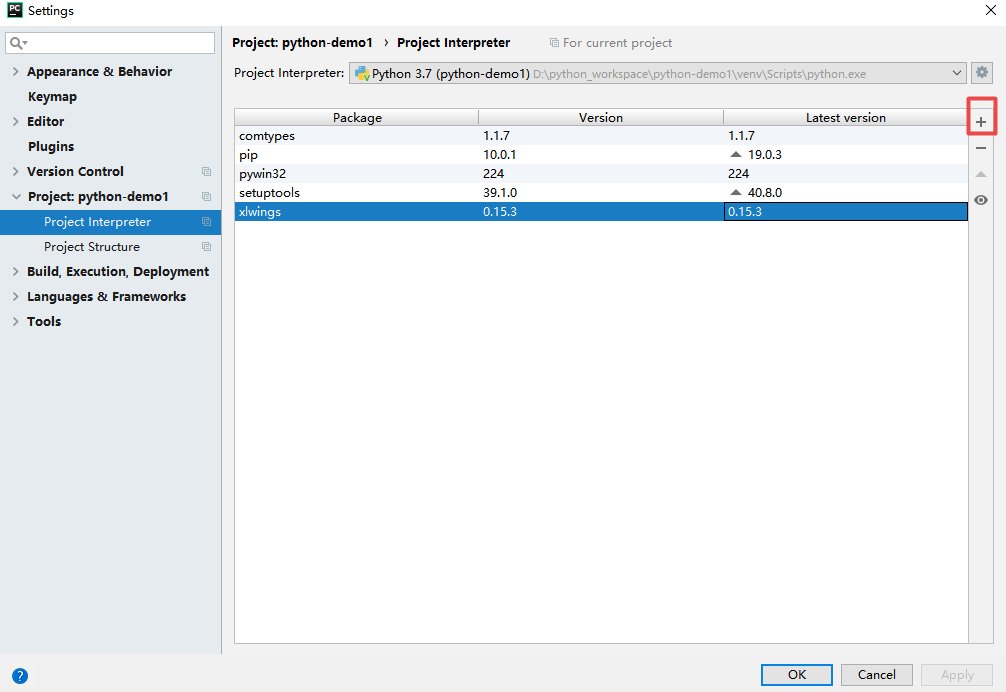
Task: Click the copy icon next to Project Interpreter
Action: pos(206,221)
